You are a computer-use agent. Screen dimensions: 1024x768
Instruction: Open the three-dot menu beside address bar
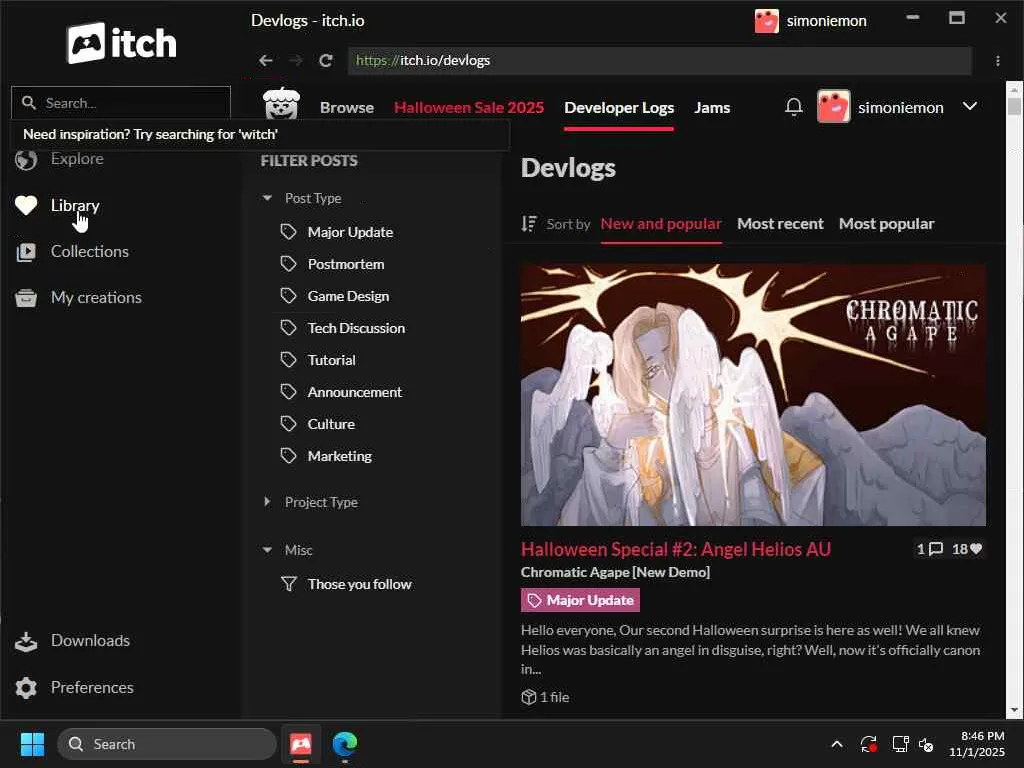(998, 61)
